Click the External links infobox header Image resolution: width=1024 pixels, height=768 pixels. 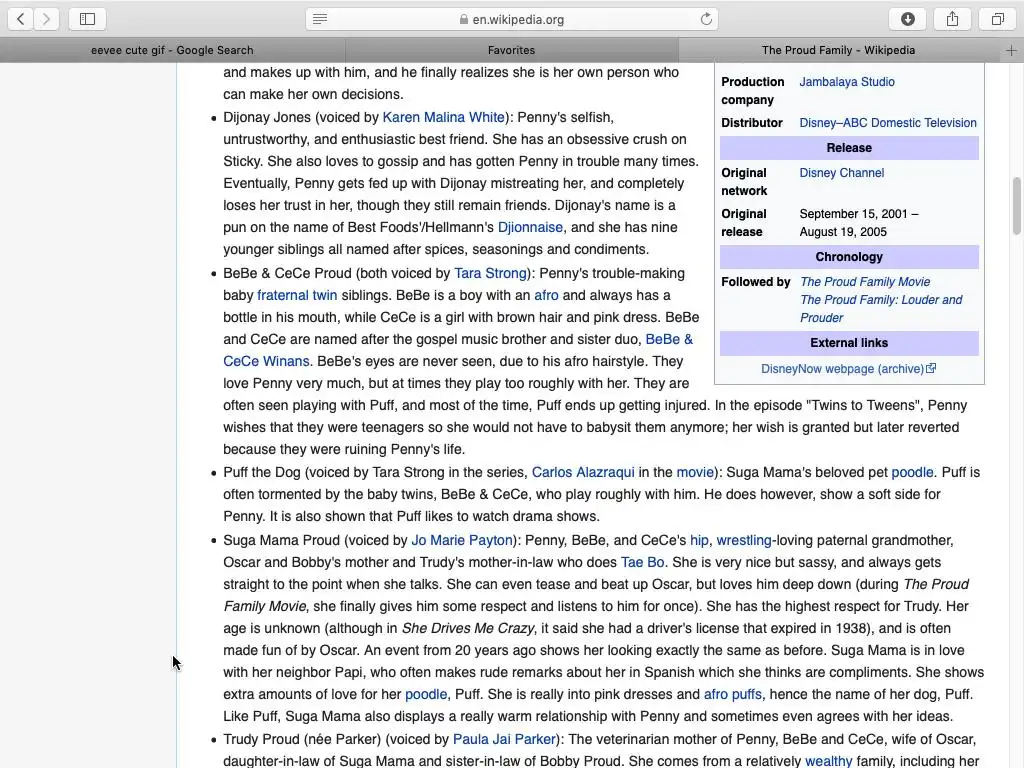pos(849,343)
